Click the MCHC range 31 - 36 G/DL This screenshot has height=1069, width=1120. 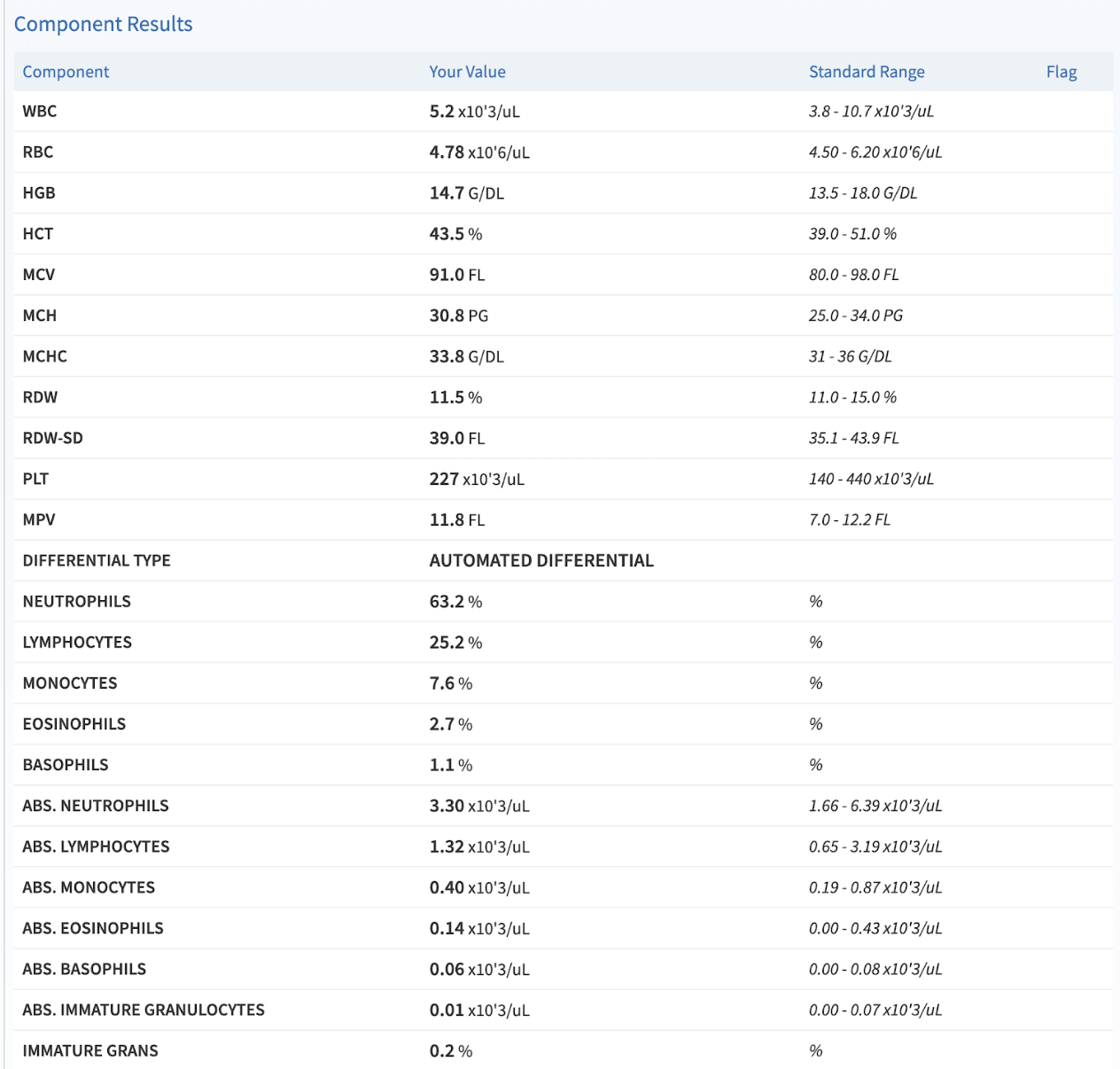[850, 356]
